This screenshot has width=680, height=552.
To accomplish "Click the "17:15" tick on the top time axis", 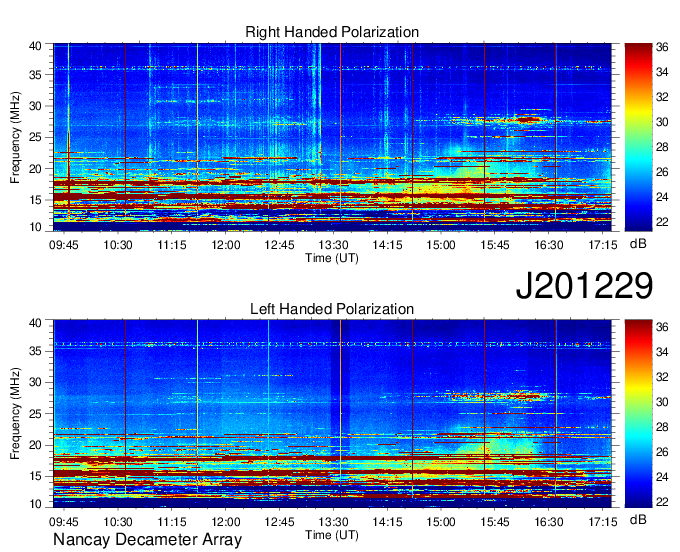I will tap(603, 245).
